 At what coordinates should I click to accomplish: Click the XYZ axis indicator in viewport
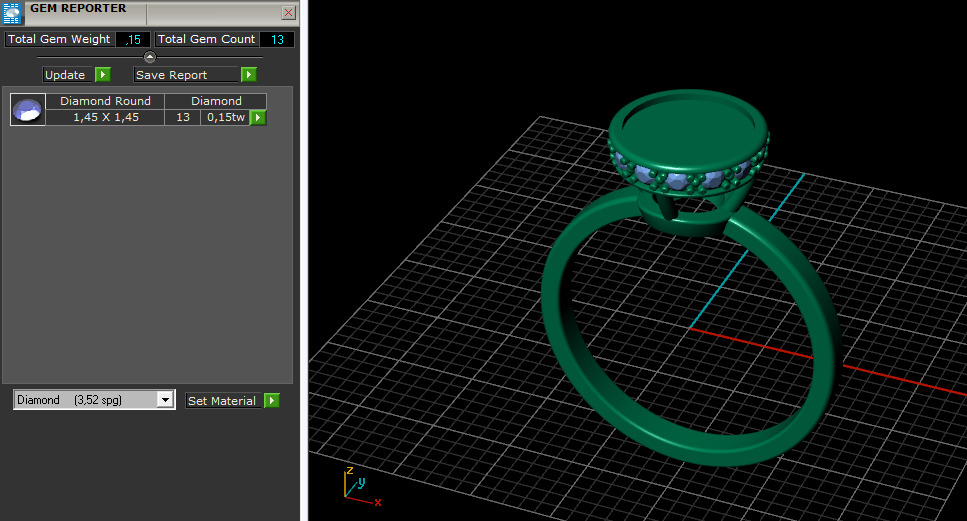pyautogui.click(x=361, y=487)
